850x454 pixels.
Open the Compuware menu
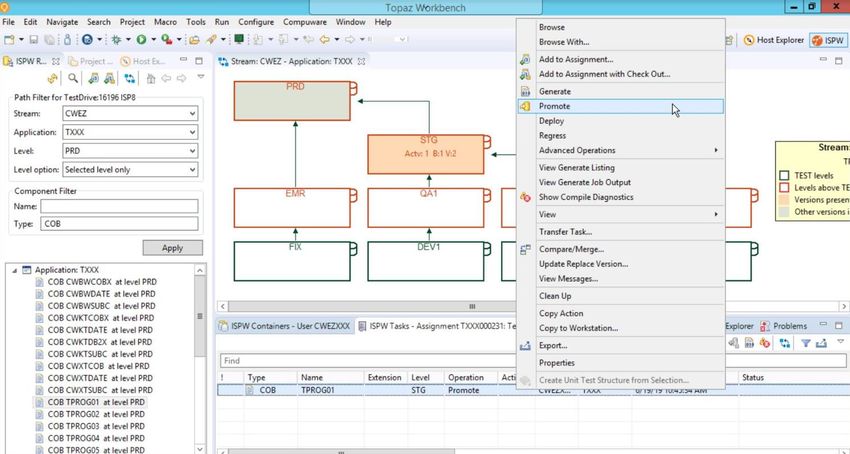tap(305, 22)
